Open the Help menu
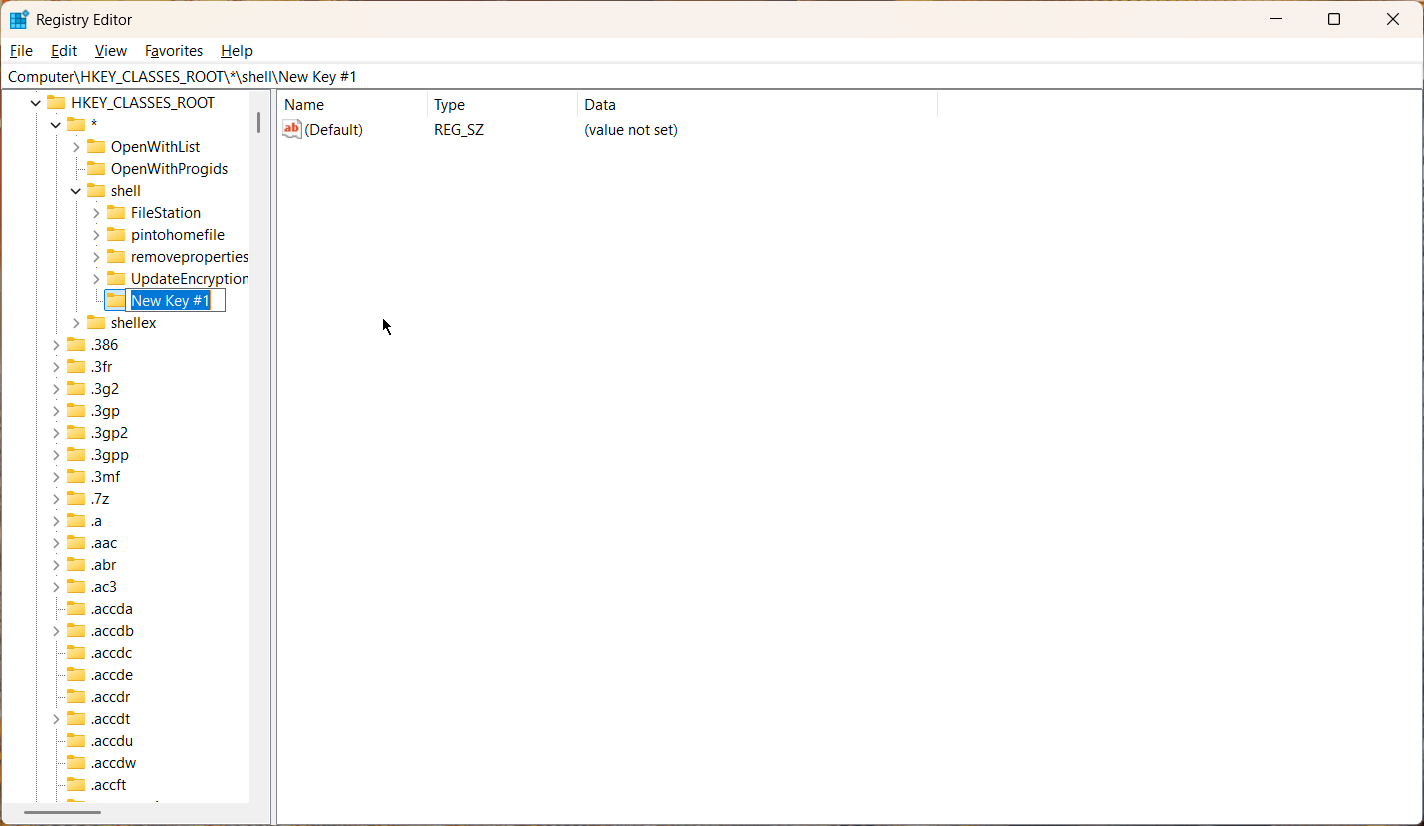 (237, 50)
